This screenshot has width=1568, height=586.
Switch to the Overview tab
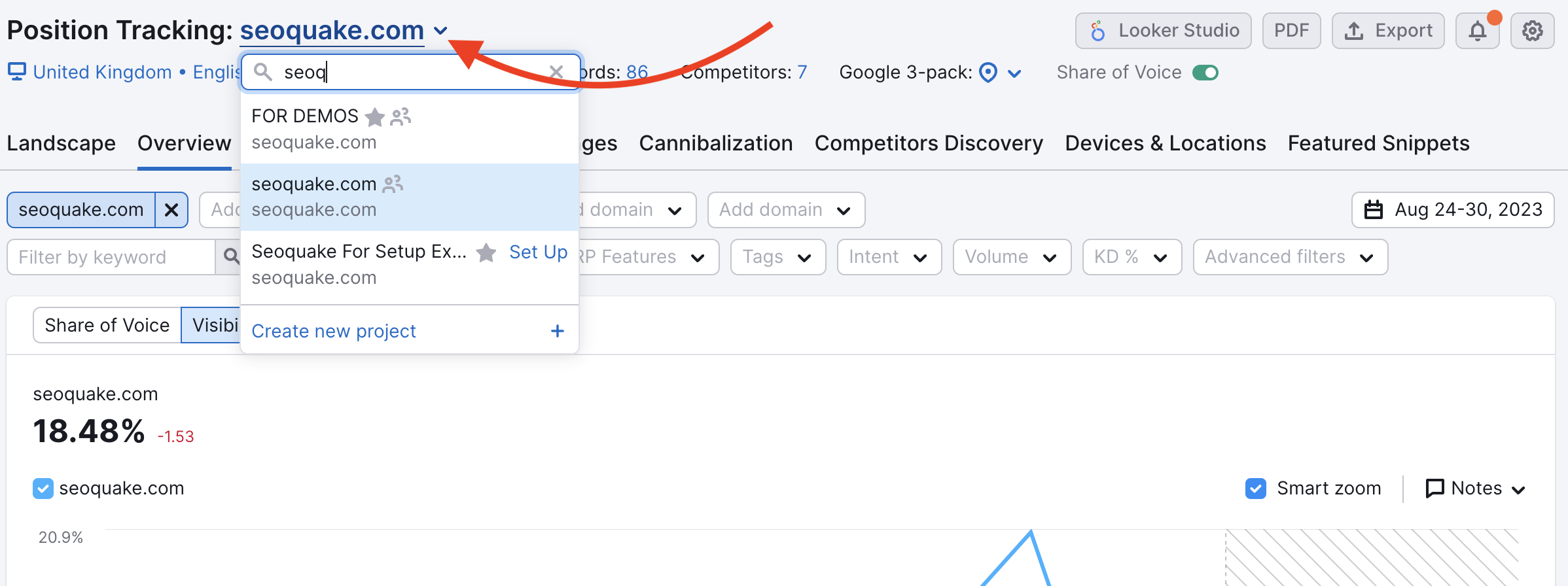coord(185,143)
